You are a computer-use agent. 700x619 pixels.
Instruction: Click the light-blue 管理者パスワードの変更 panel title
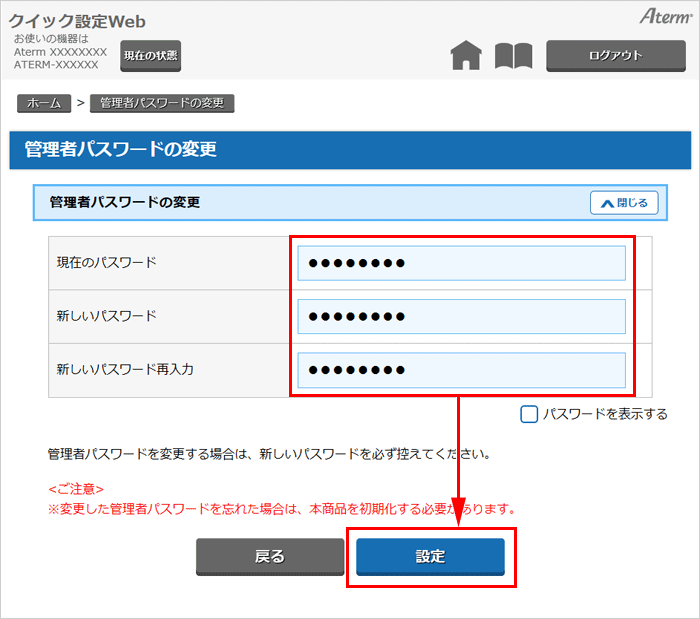pos(125,203)
